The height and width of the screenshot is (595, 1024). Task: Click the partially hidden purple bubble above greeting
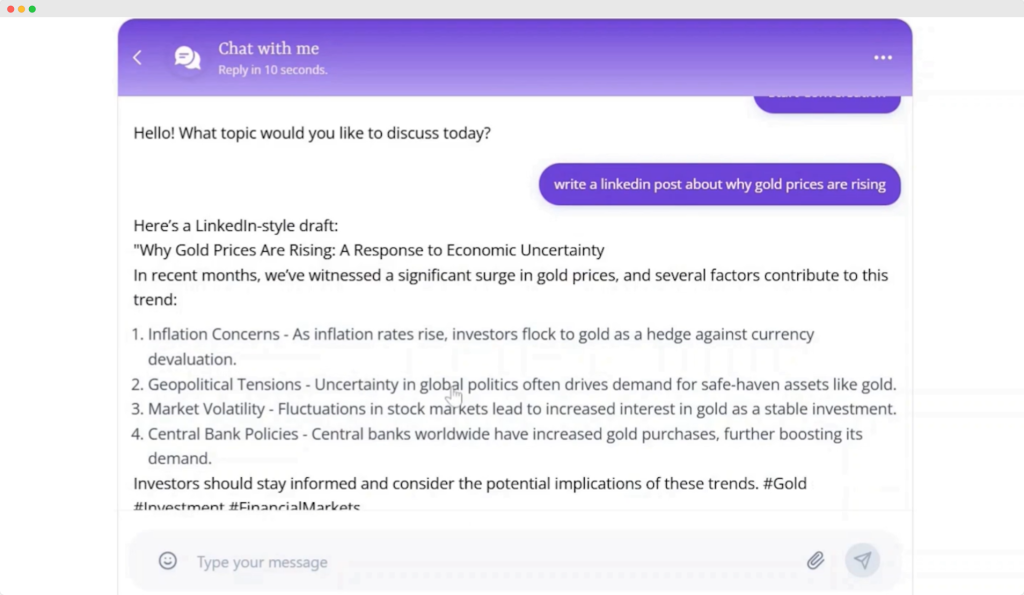[x=826, y=101]
